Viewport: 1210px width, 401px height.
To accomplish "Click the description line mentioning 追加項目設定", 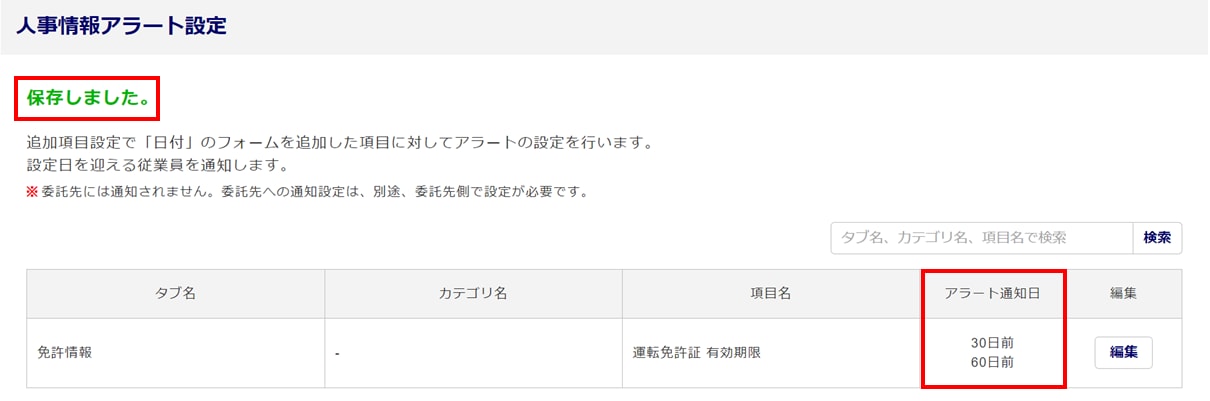I will point(340,143).
